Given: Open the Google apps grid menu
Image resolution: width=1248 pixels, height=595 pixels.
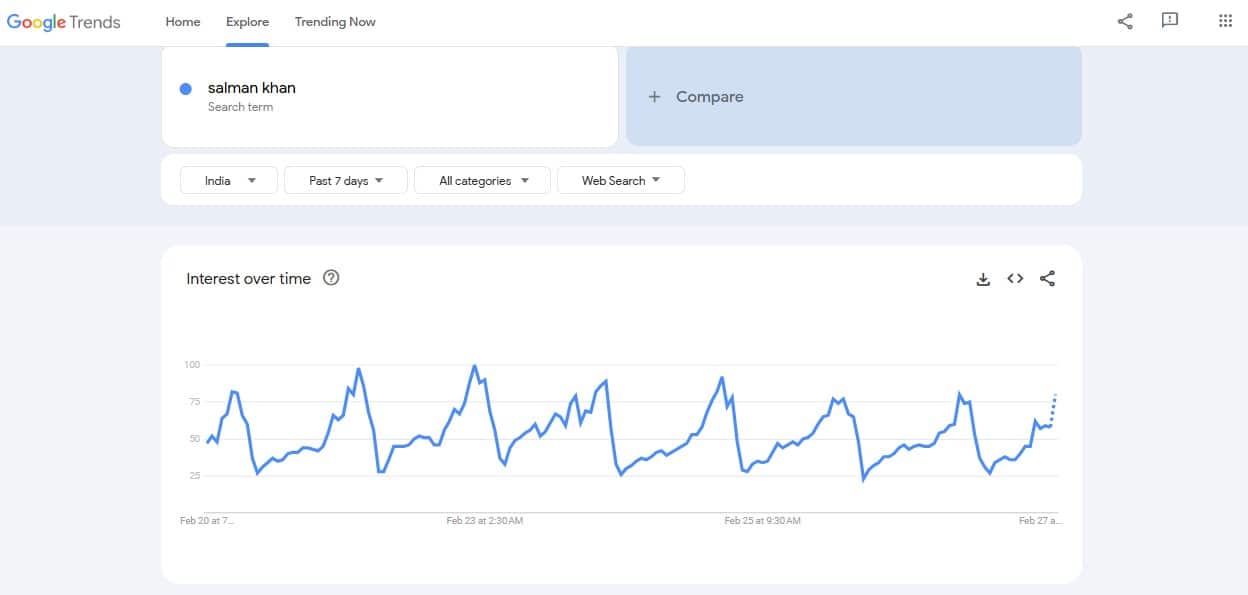Looking at the screenshot, I should (1225, 21).
